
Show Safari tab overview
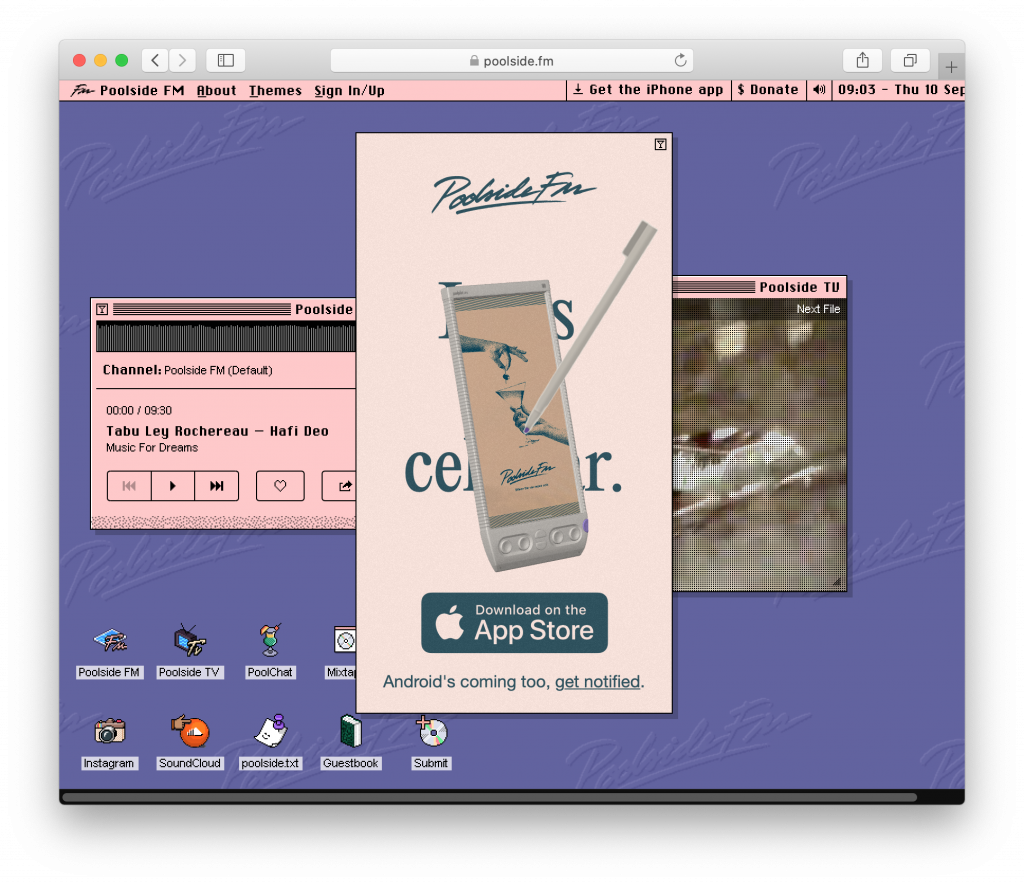[910, 60]
